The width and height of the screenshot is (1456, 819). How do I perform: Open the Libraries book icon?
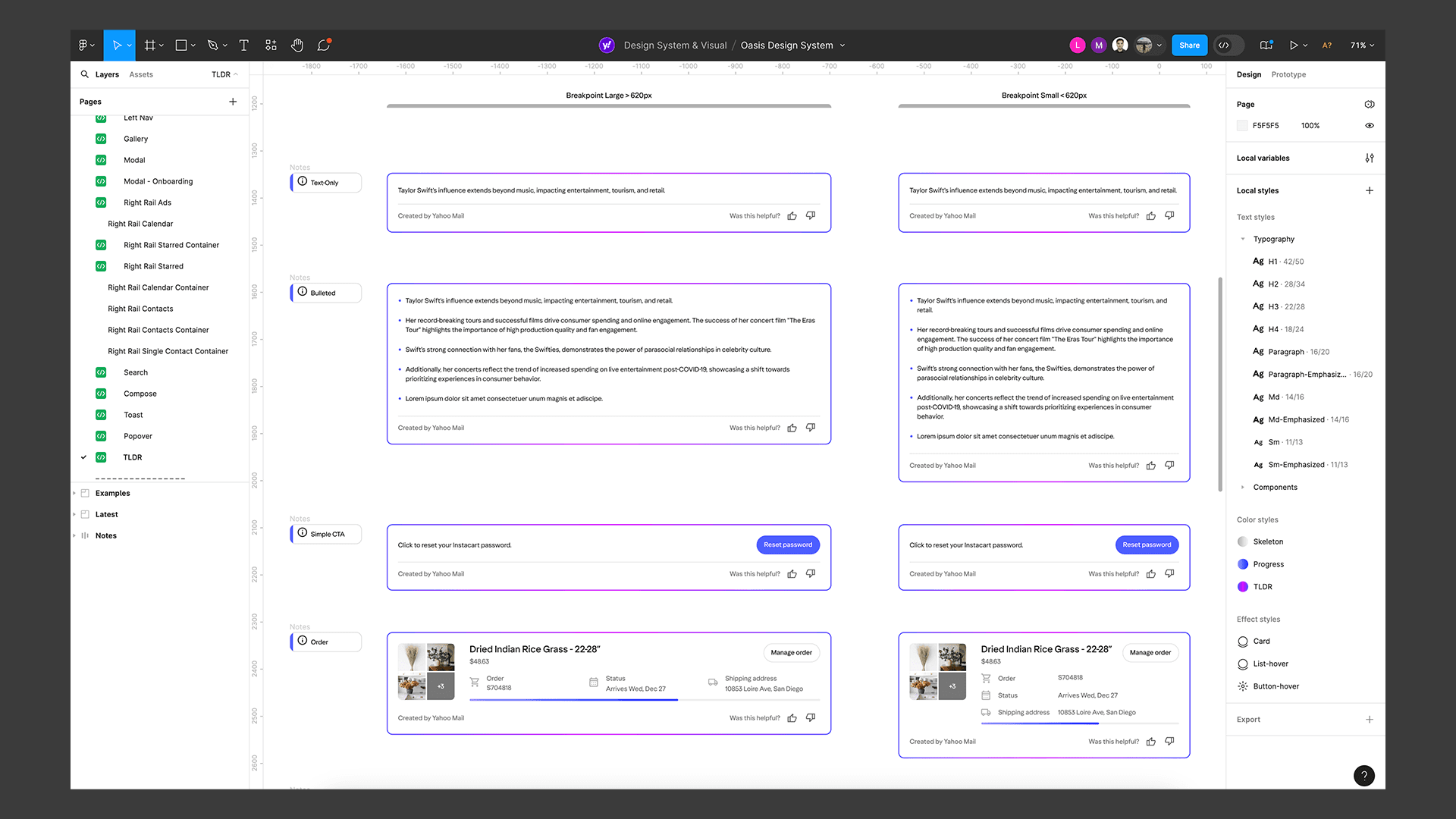click(1266, 45)
